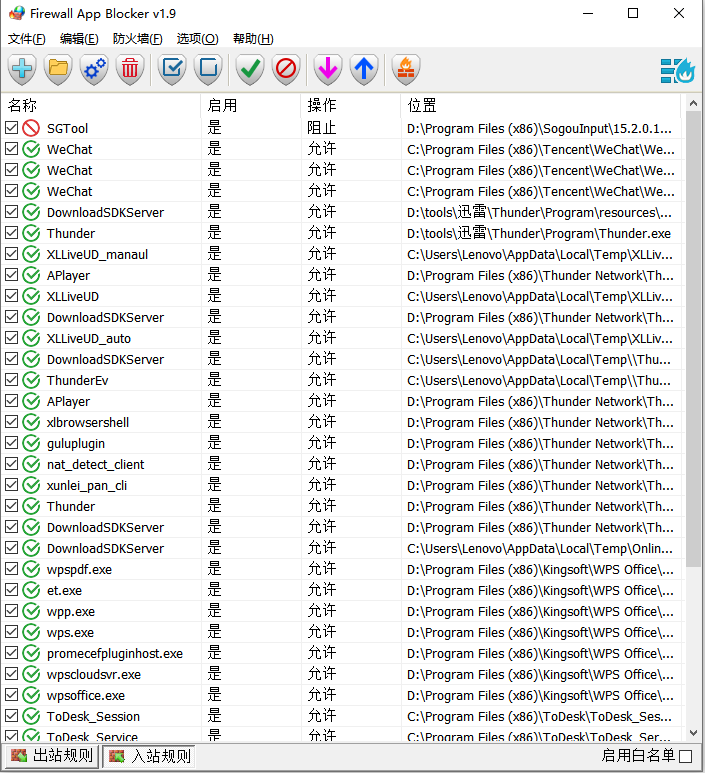Image resolution: width=705 pixels, height=773 pixels.
Task: Click the magenta move-down arrow icon
Action: pos(328,69)
